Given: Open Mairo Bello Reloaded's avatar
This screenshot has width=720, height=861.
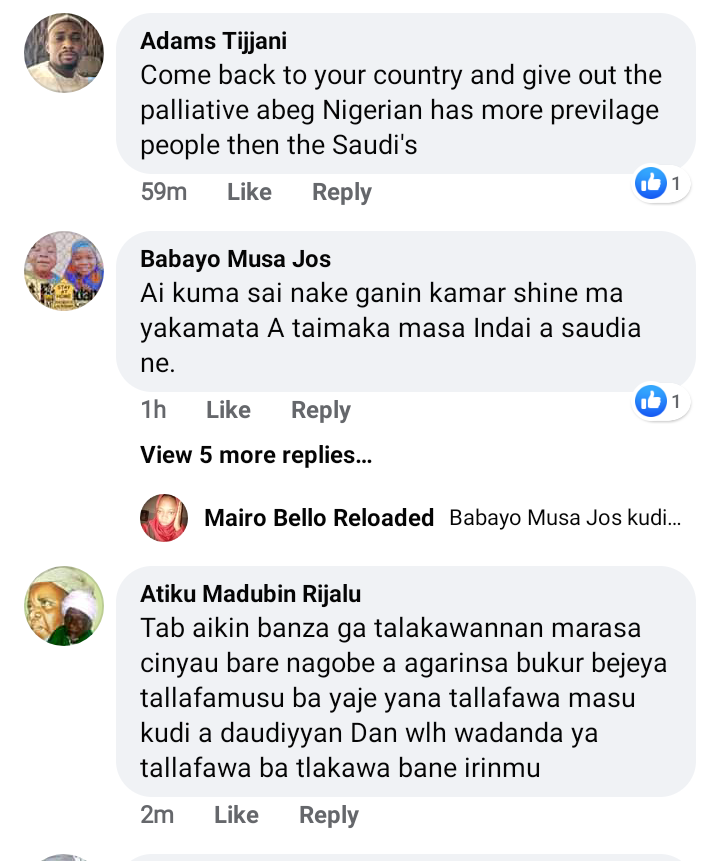Looking at the screenshot, I should [164, 518].
